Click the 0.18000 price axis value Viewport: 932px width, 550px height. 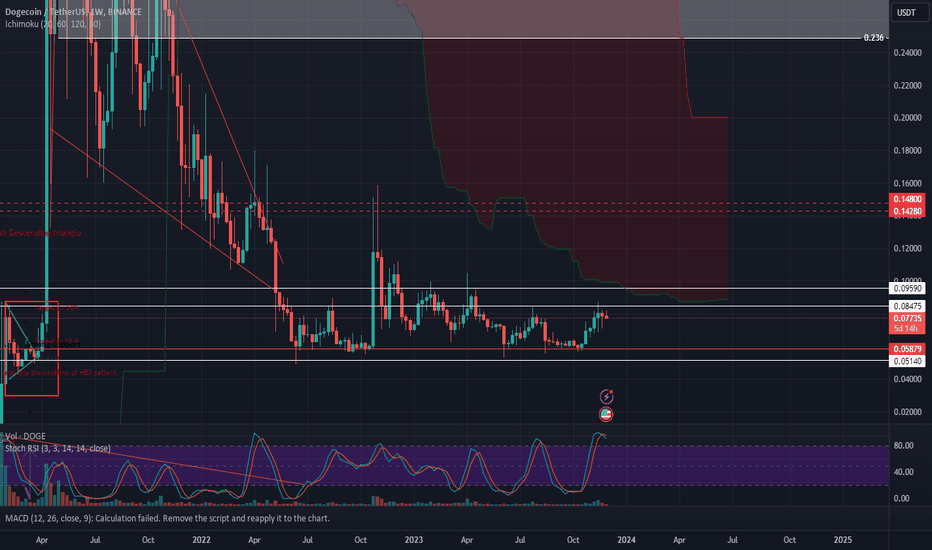pyautogui.click(x=907, y=150)
